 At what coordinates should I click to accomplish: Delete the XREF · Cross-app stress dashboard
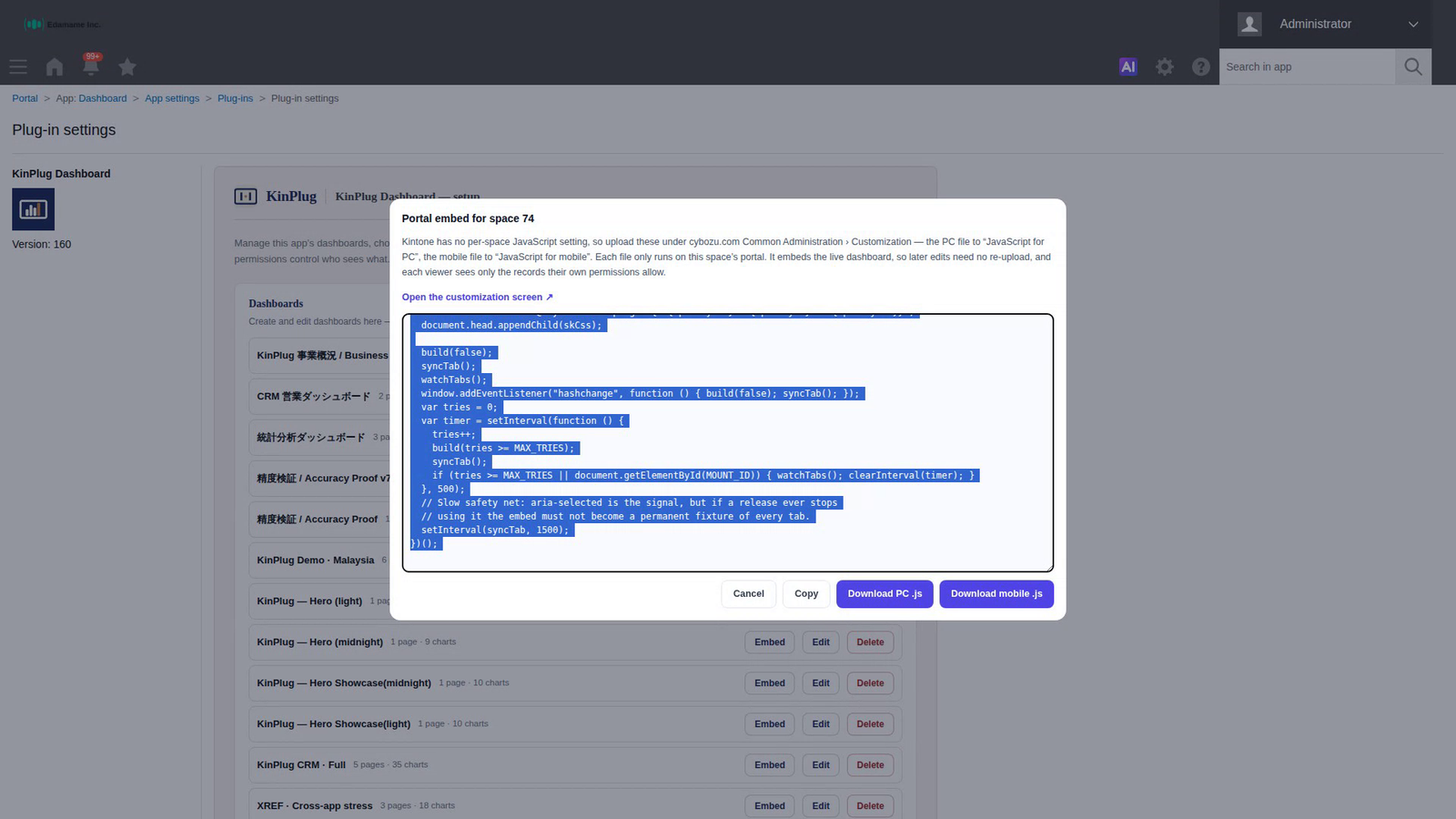tap(870, 806)
